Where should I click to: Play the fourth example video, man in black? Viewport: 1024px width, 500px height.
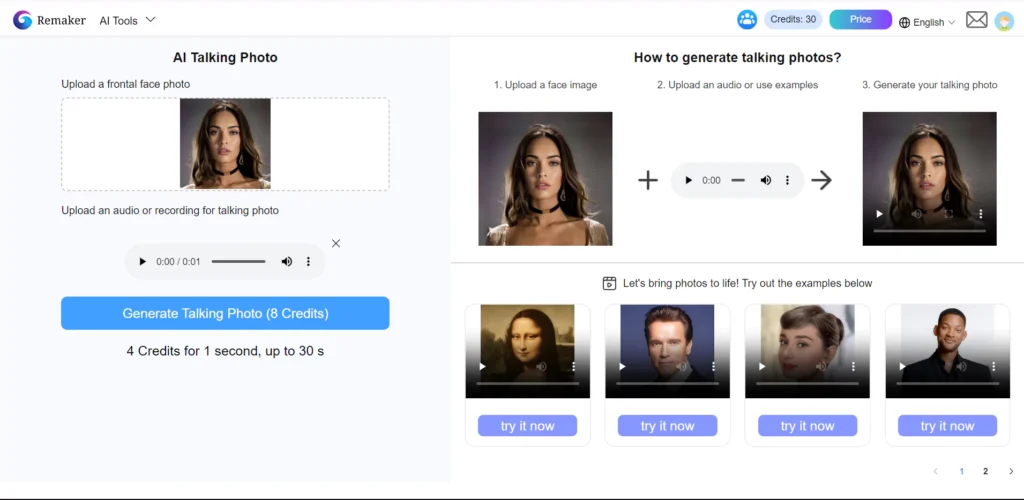click(902, 367)
